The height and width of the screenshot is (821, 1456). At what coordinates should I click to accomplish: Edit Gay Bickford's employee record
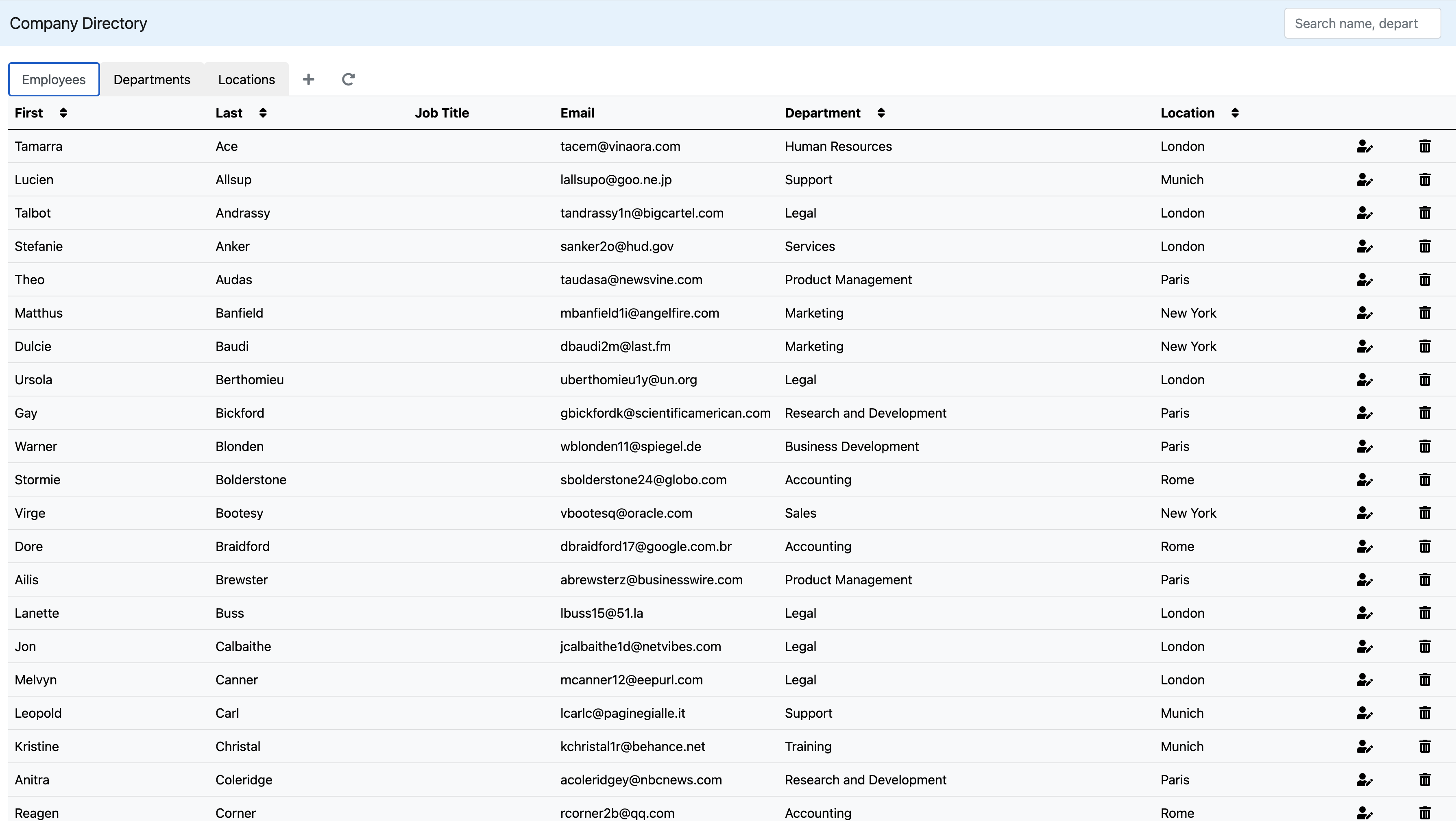1364,413
